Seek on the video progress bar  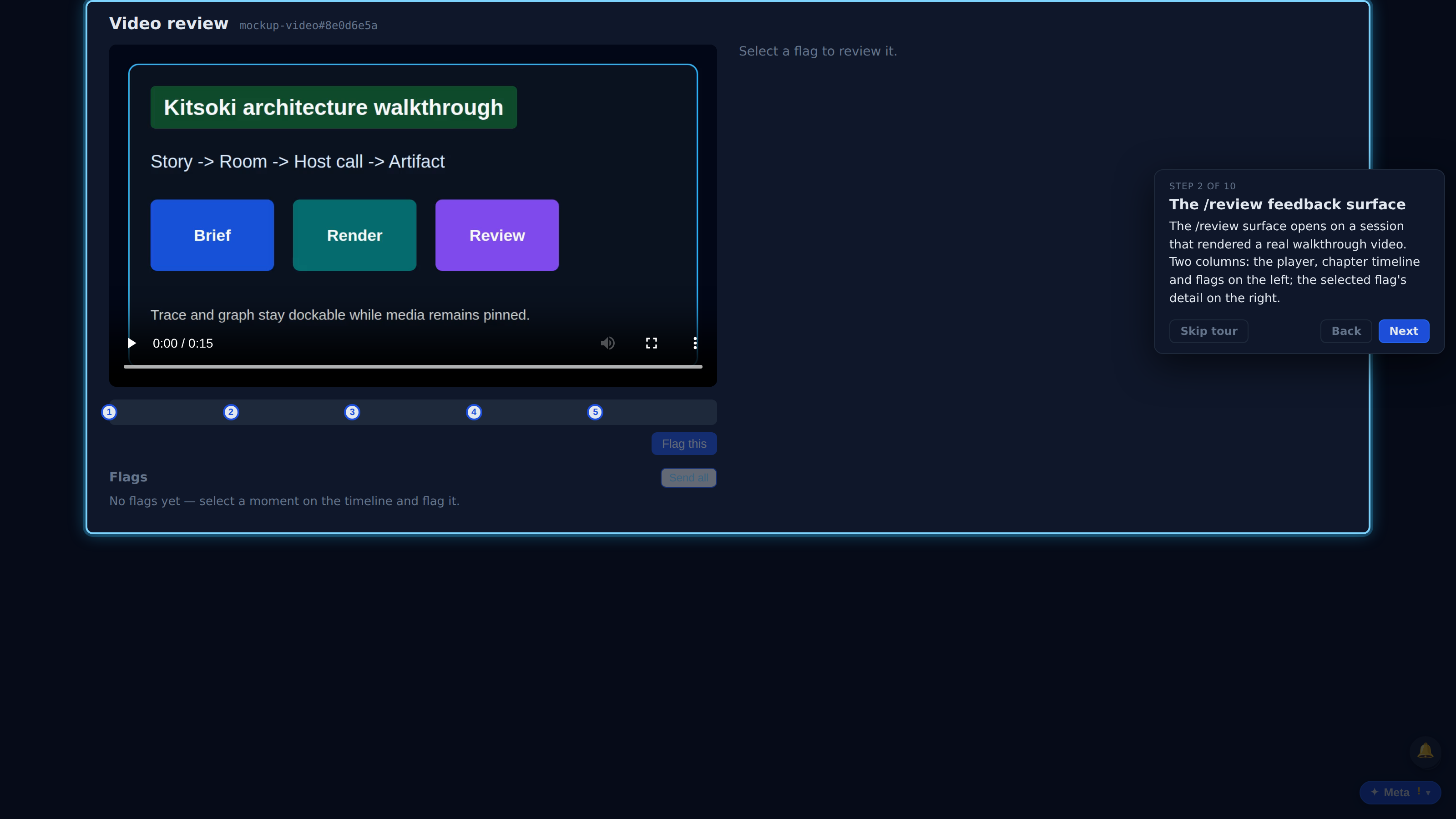click(413, 367)
